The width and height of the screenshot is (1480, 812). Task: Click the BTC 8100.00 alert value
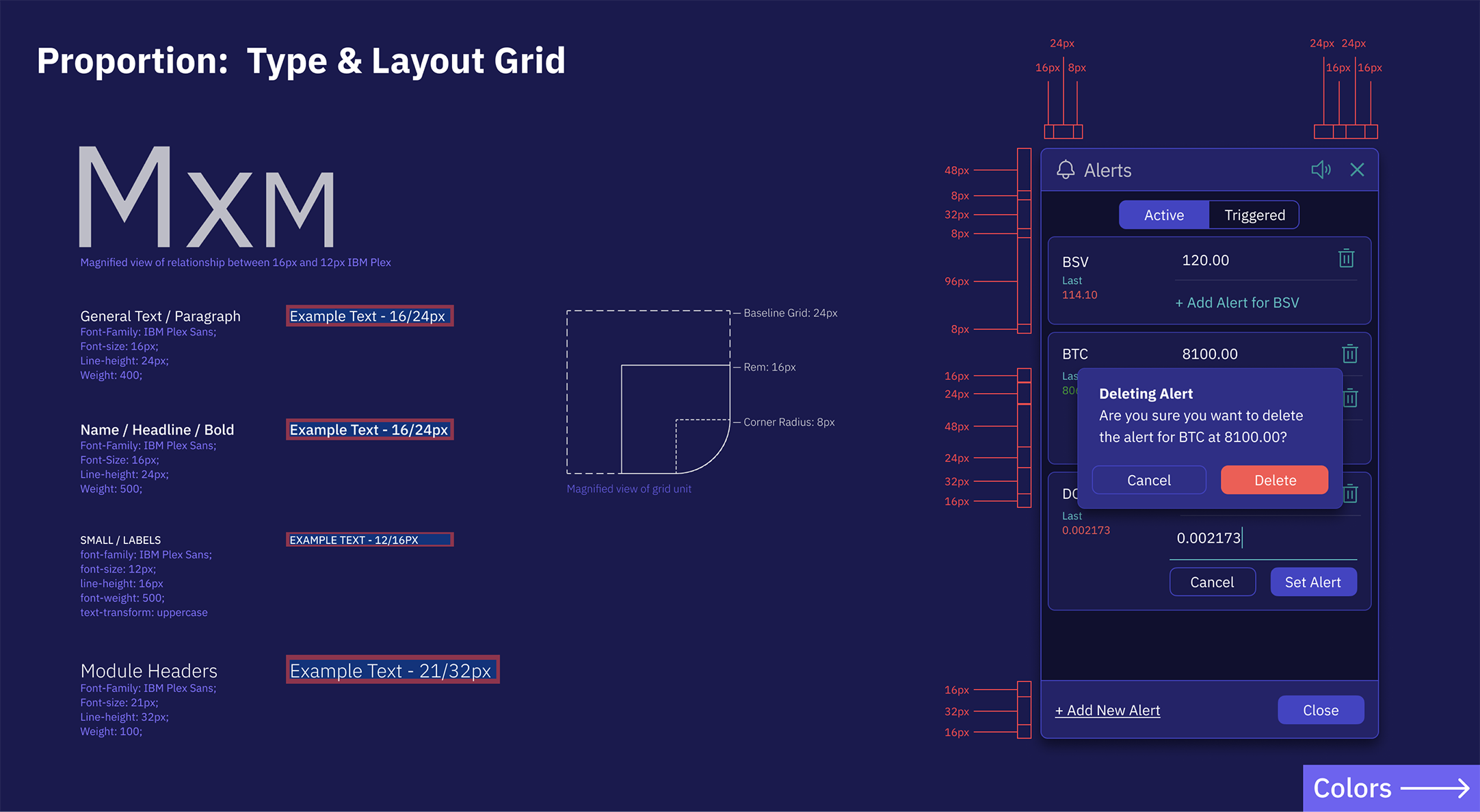point(1210,353)
